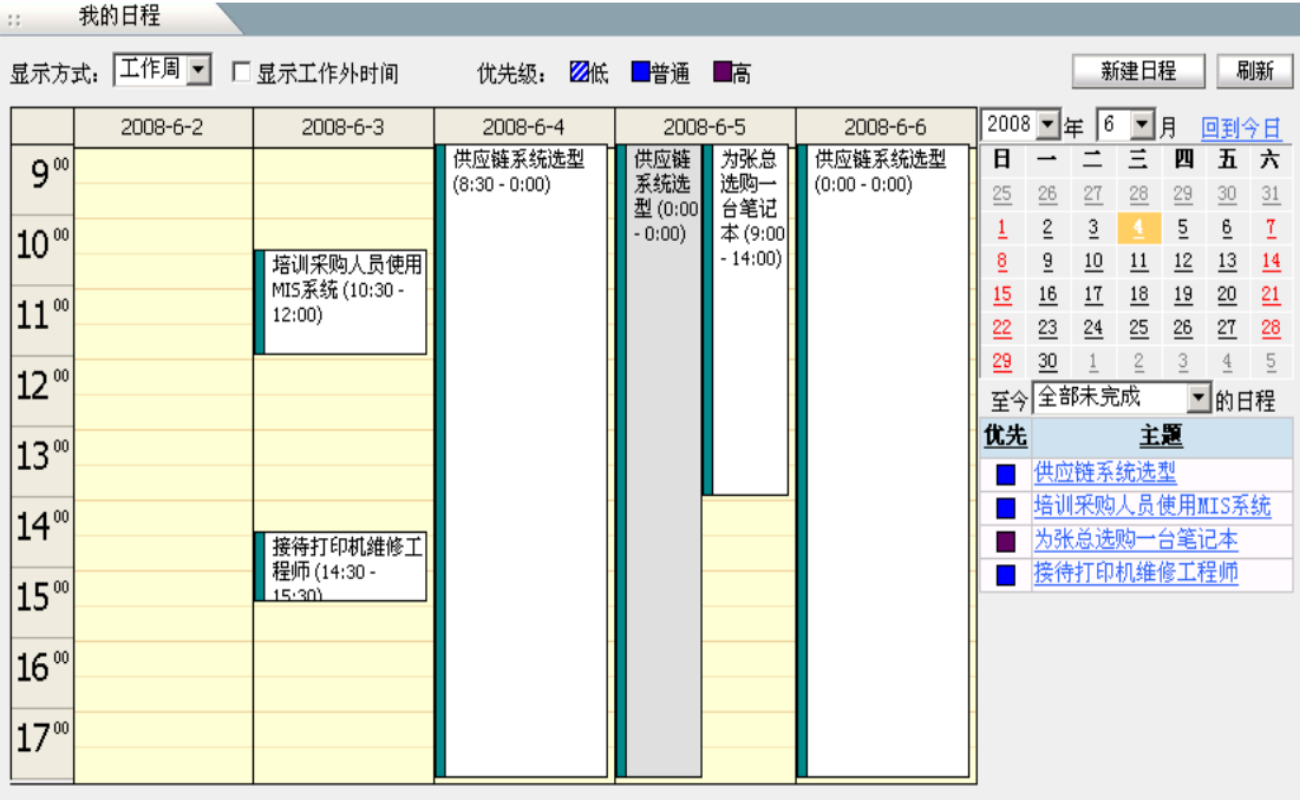1300x800 pixels.
Task: Click the 2008-6-2 day column header
Action: click(163, 127)
